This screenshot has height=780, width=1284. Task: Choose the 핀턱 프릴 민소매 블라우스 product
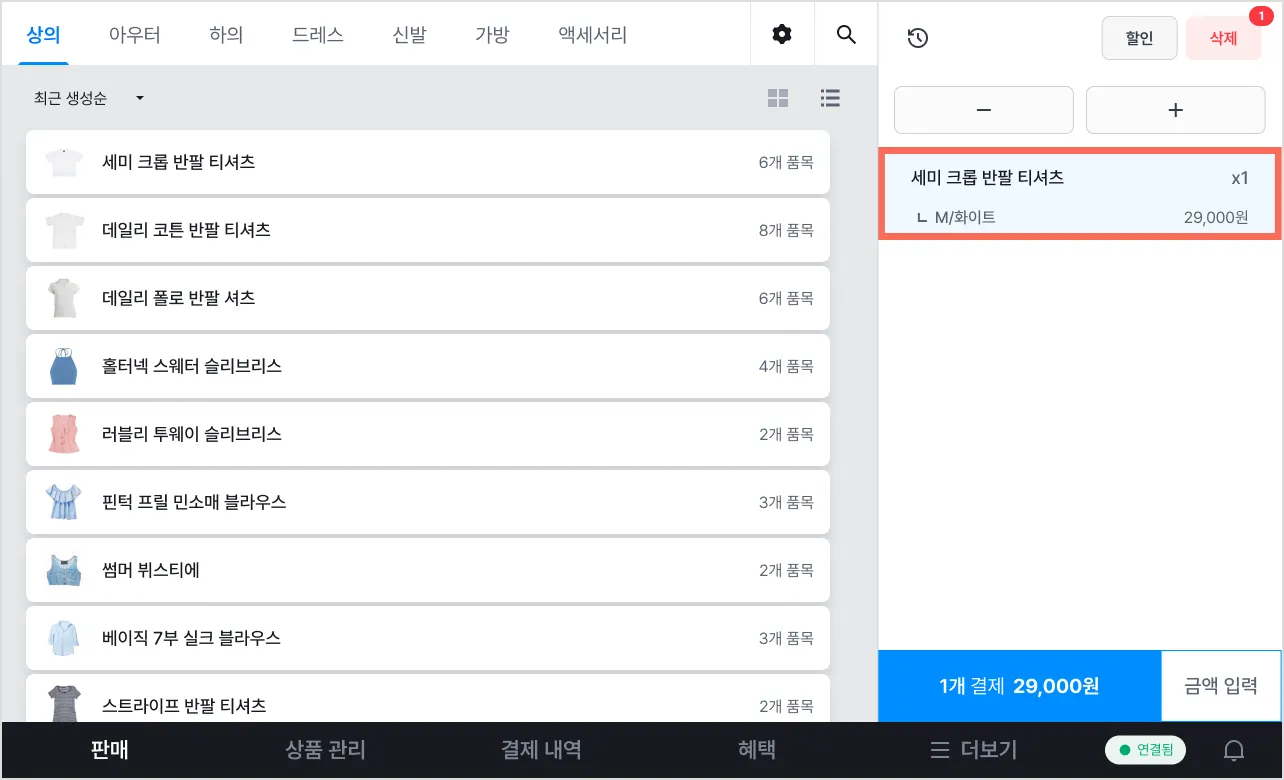[x=428, y=502]
